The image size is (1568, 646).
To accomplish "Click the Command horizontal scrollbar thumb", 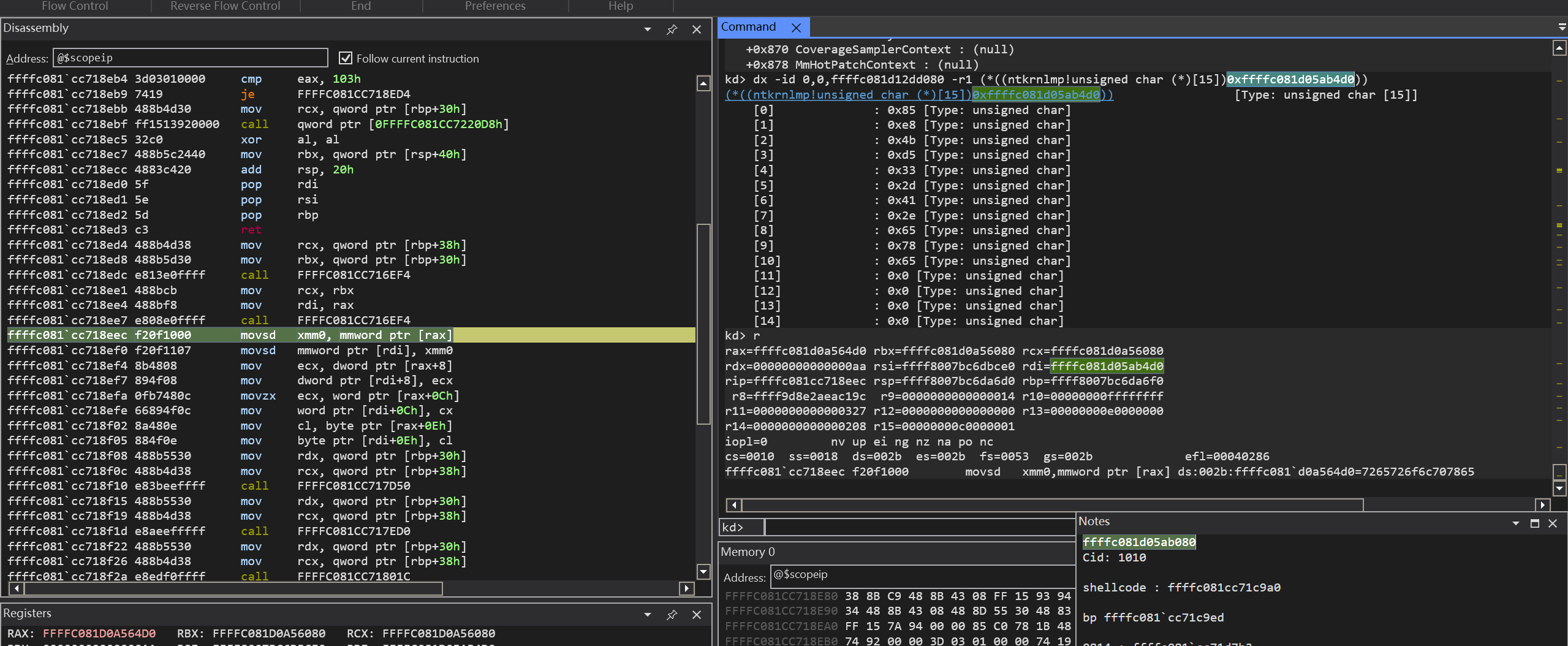I will click(x=1052, y=505).
